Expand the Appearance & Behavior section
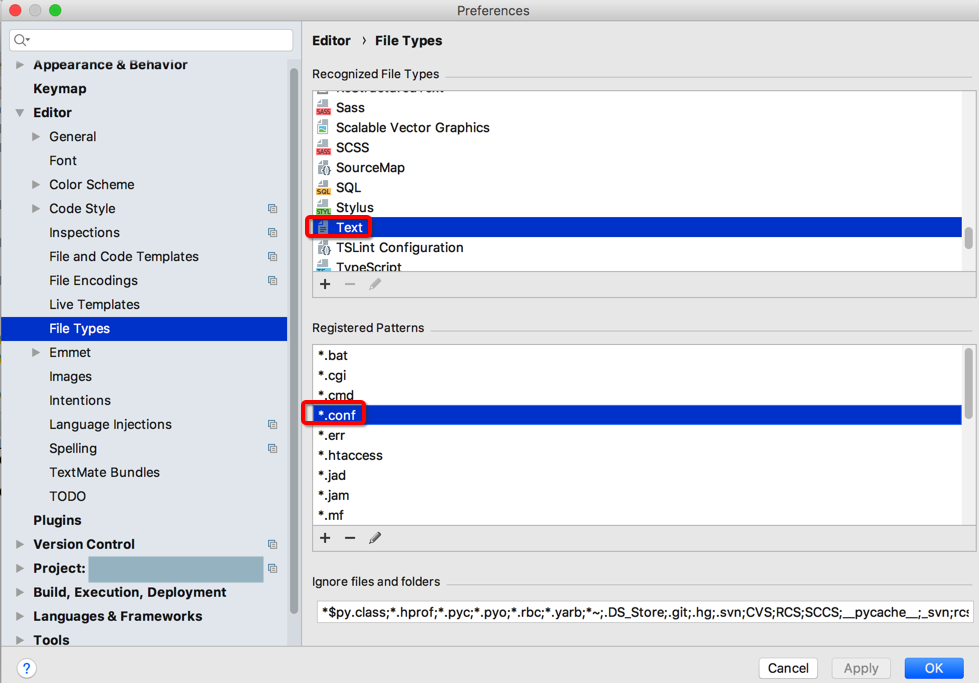 pyautogui.click(x=20, y=65)
